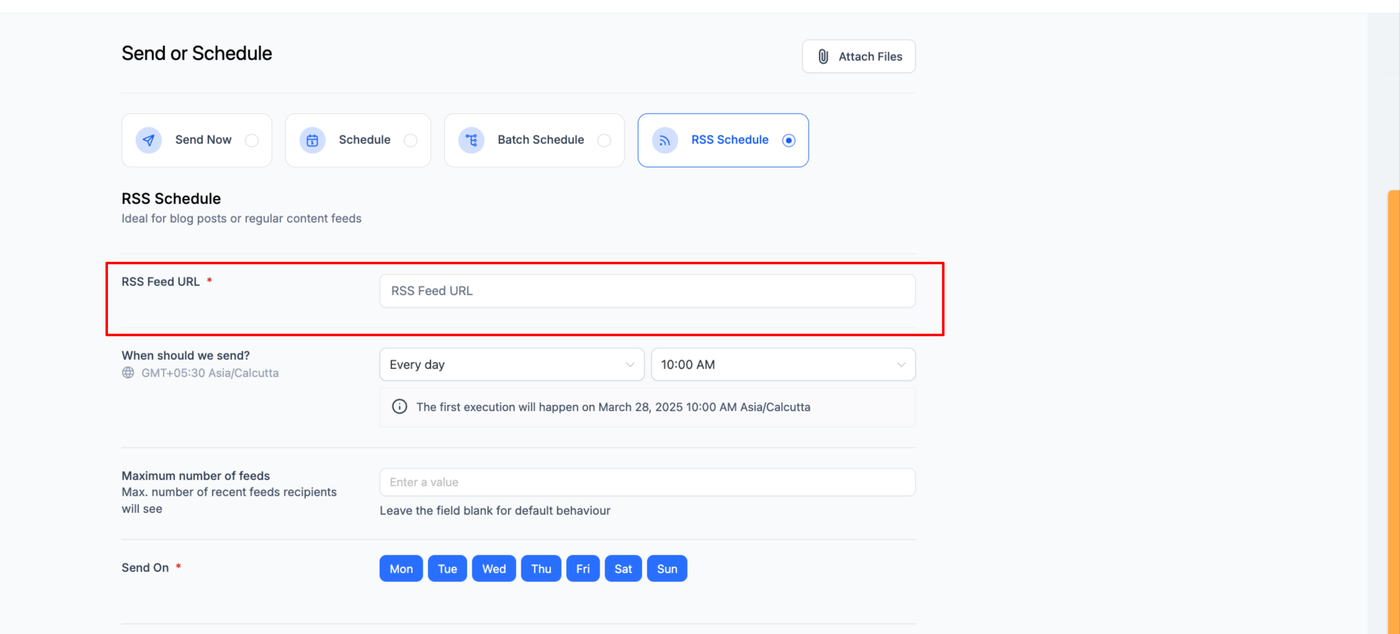Click the Maximum number of feeds field
This screenshot has height=634, width=1400.
point(647,482)
